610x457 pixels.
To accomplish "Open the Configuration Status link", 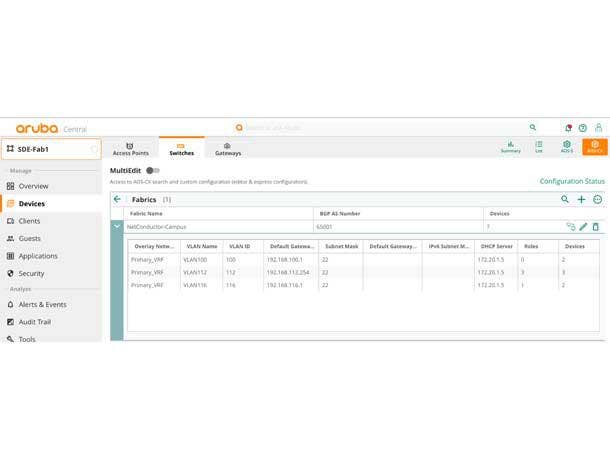I will click(x=572, y=181).
